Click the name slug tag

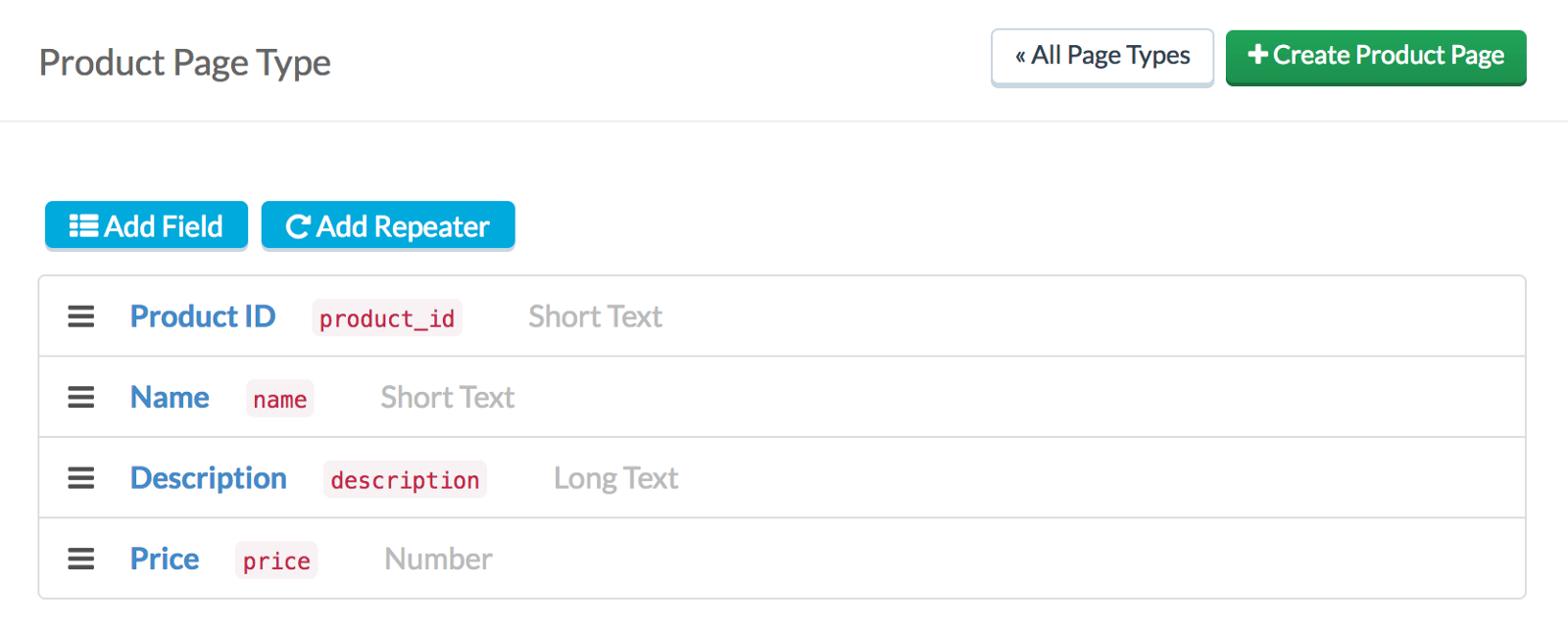pos(280,399)
